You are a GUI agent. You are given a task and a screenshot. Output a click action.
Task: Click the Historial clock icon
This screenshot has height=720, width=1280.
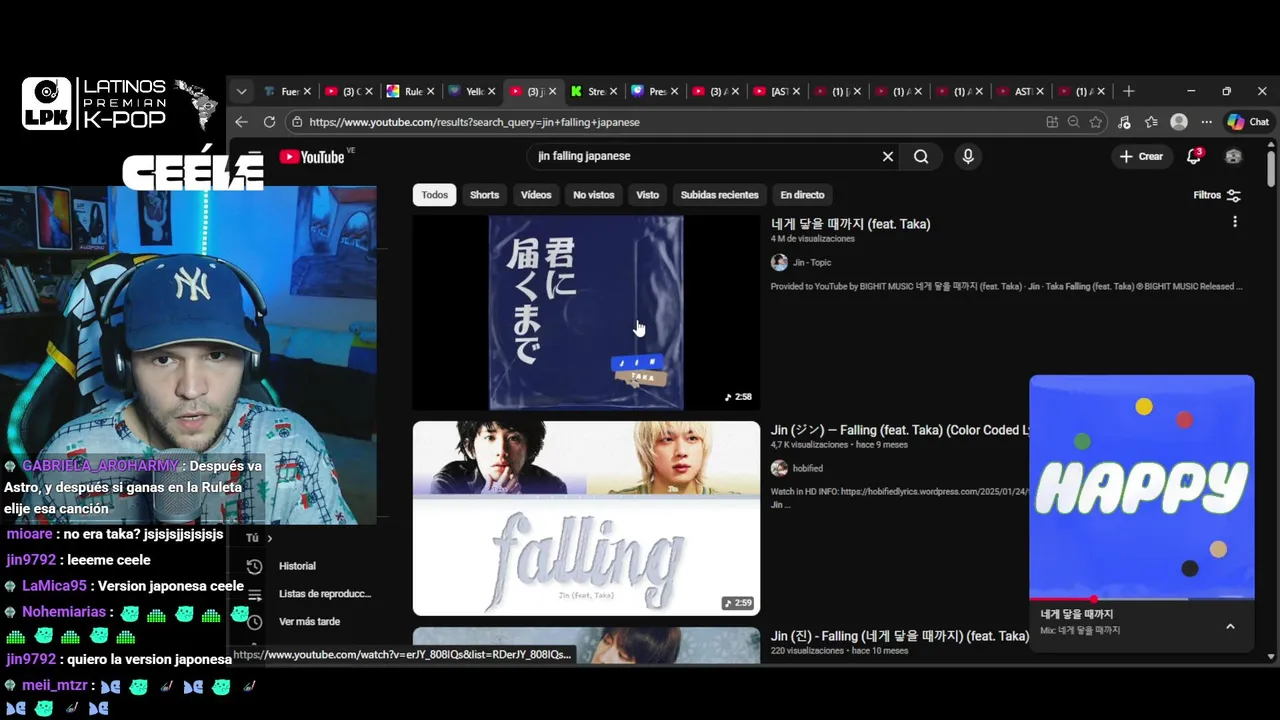(x=254, y=567)
